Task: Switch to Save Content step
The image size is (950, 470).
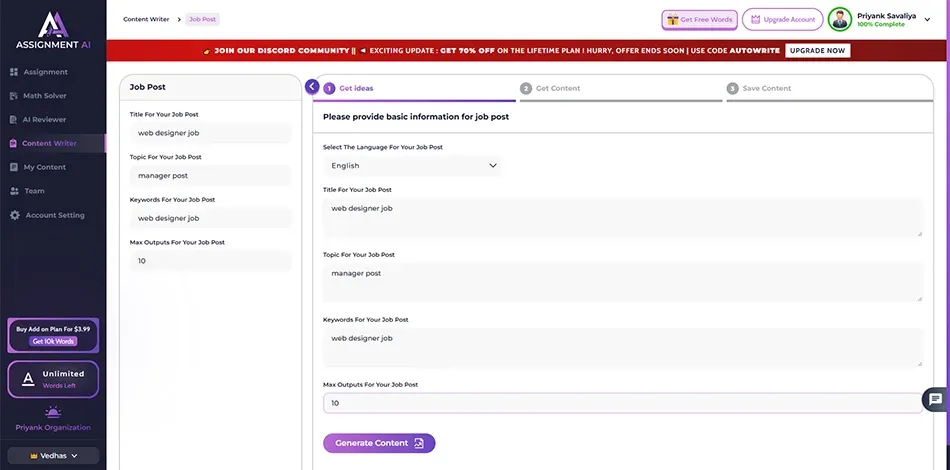Action: (766, 88)
